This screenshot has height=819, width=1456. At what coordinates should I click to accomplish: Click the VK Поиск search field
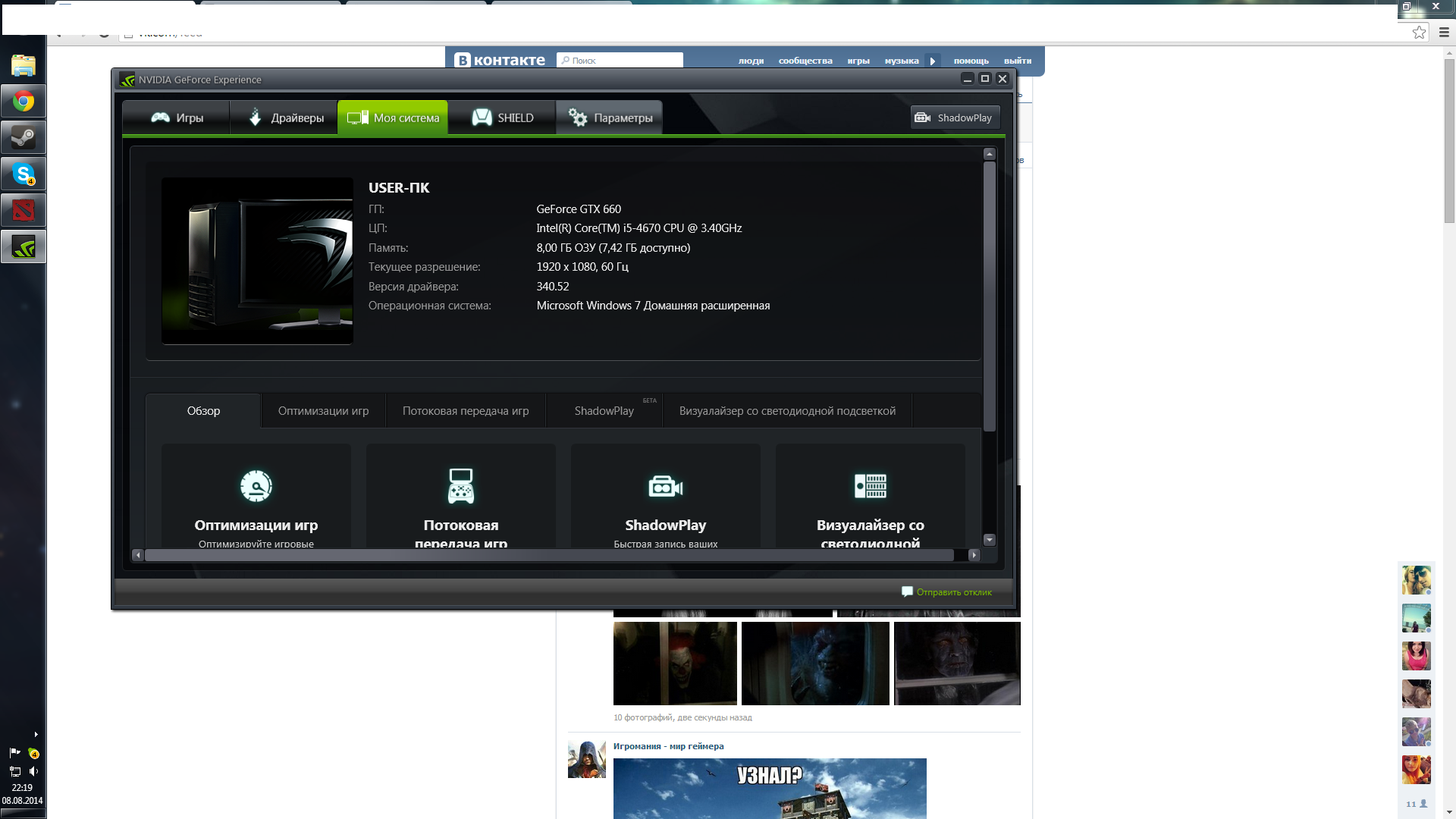pos(620,61)
